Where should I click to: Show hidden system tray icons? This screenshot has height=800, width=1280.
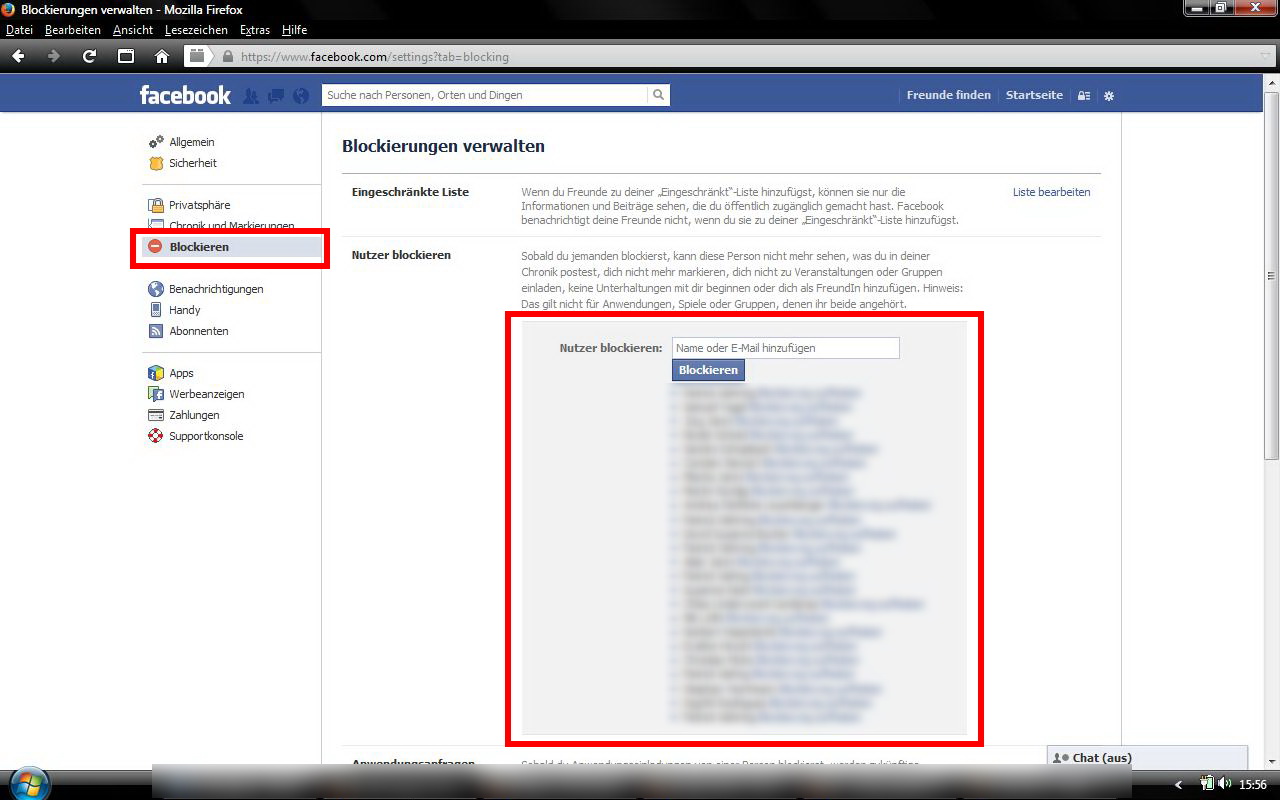(x=1179, y=785)
